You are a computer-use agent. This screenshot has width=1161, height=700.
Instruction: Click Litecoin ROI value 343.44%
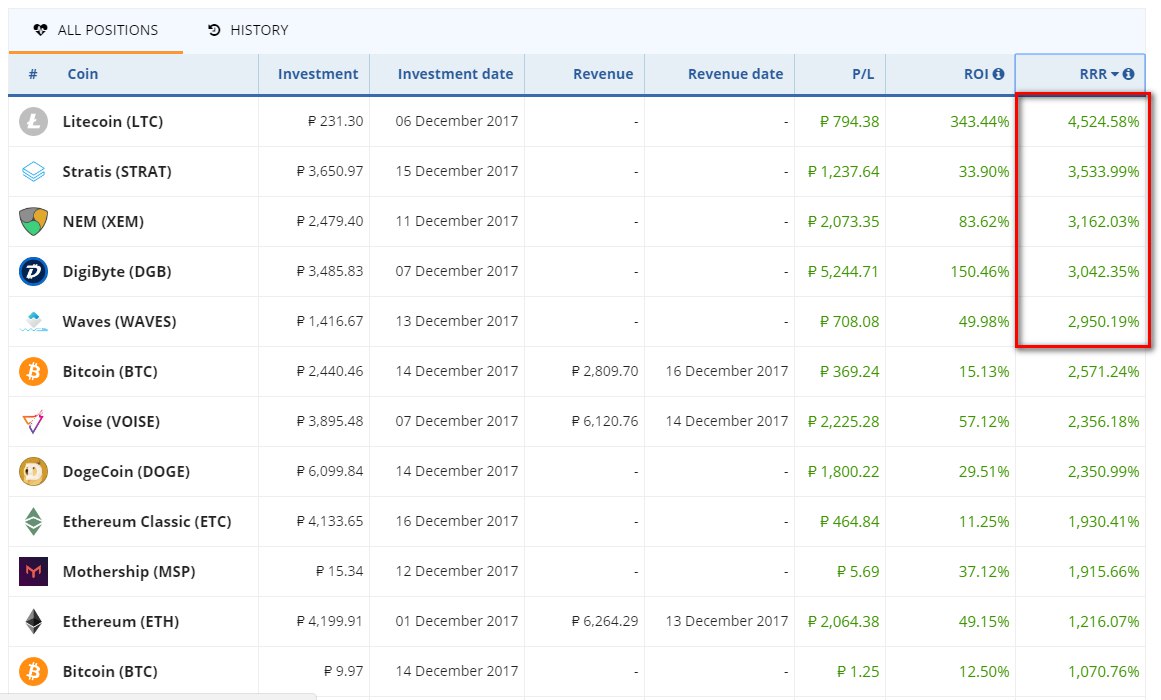click(x=980, y=121)
